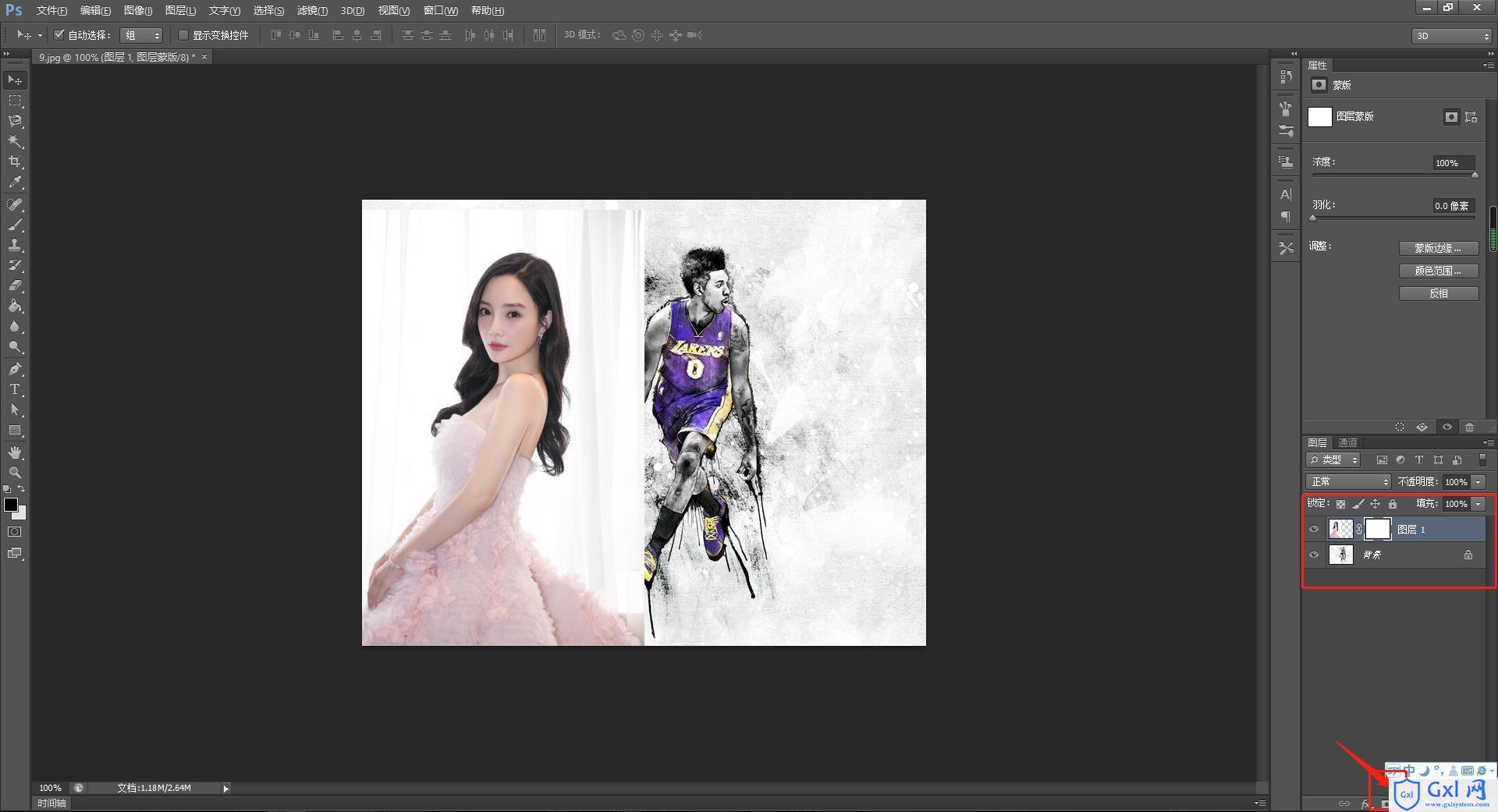
Task: Toggle layer filtering switch on or off
Action: (x=1483, y=459)
